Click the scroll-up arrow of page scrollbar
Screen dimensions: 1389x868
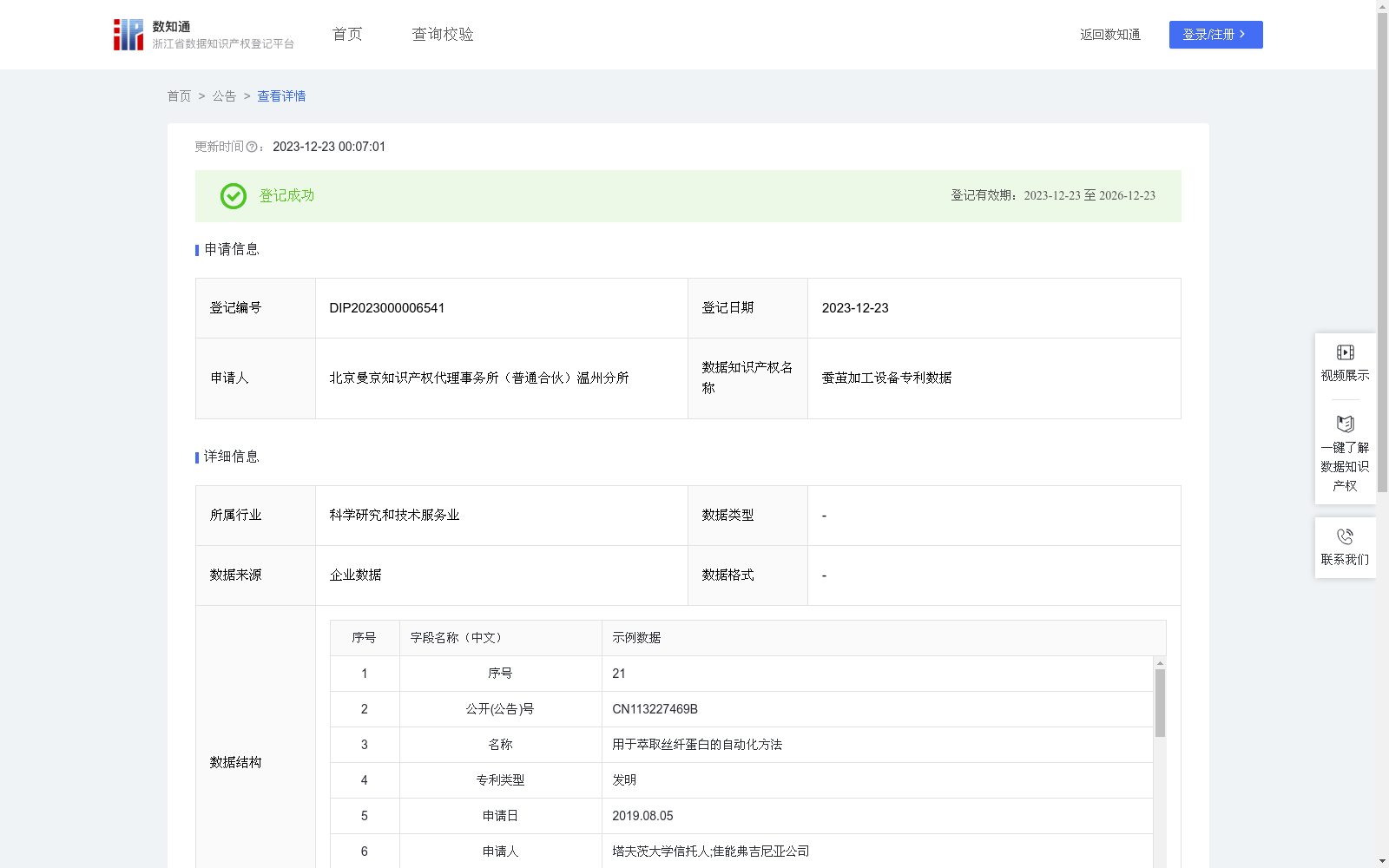[1382, 6]
